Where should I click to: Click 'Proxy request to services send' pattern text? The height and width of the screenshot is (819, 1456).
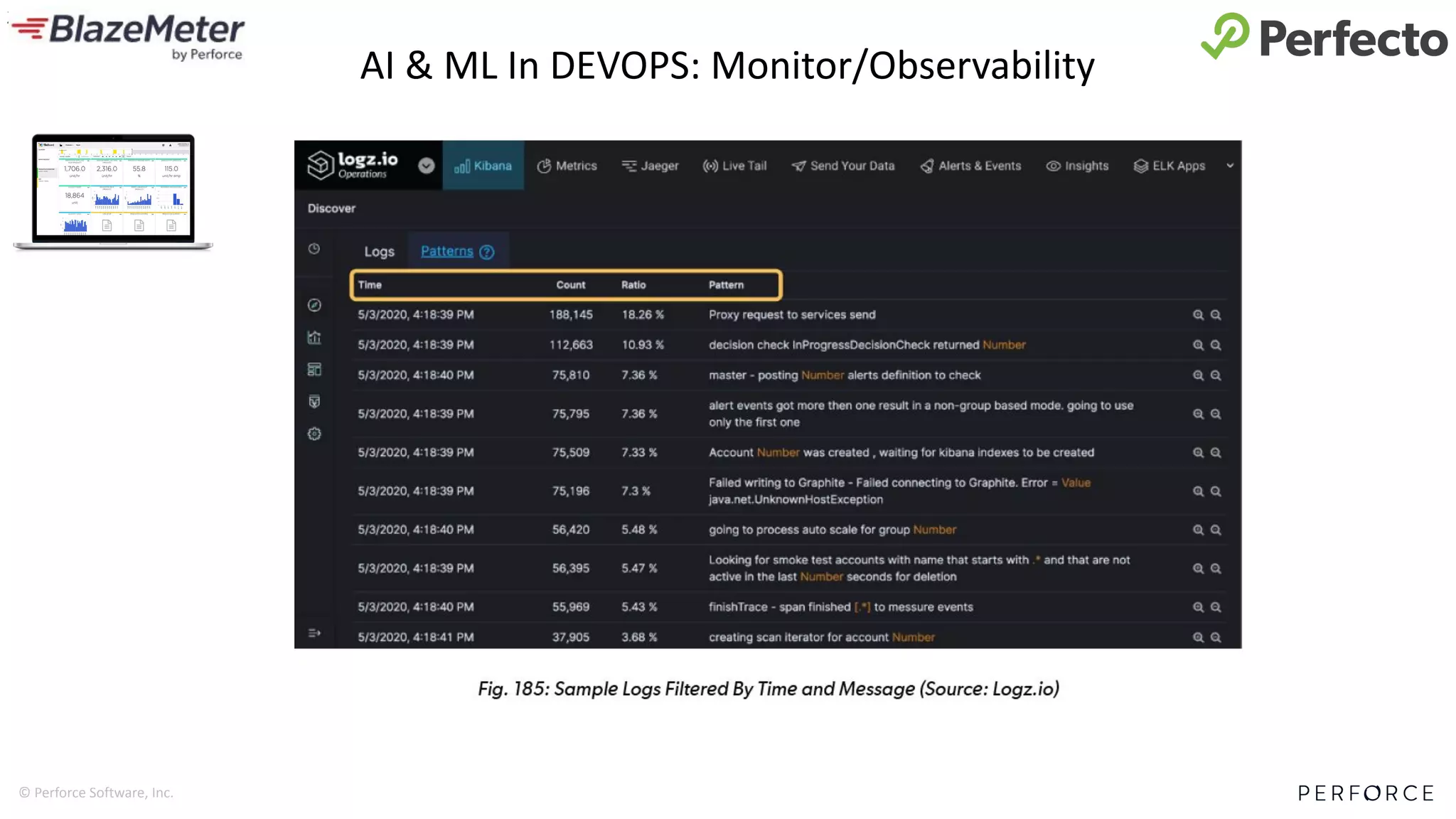(x=792, y=315)
